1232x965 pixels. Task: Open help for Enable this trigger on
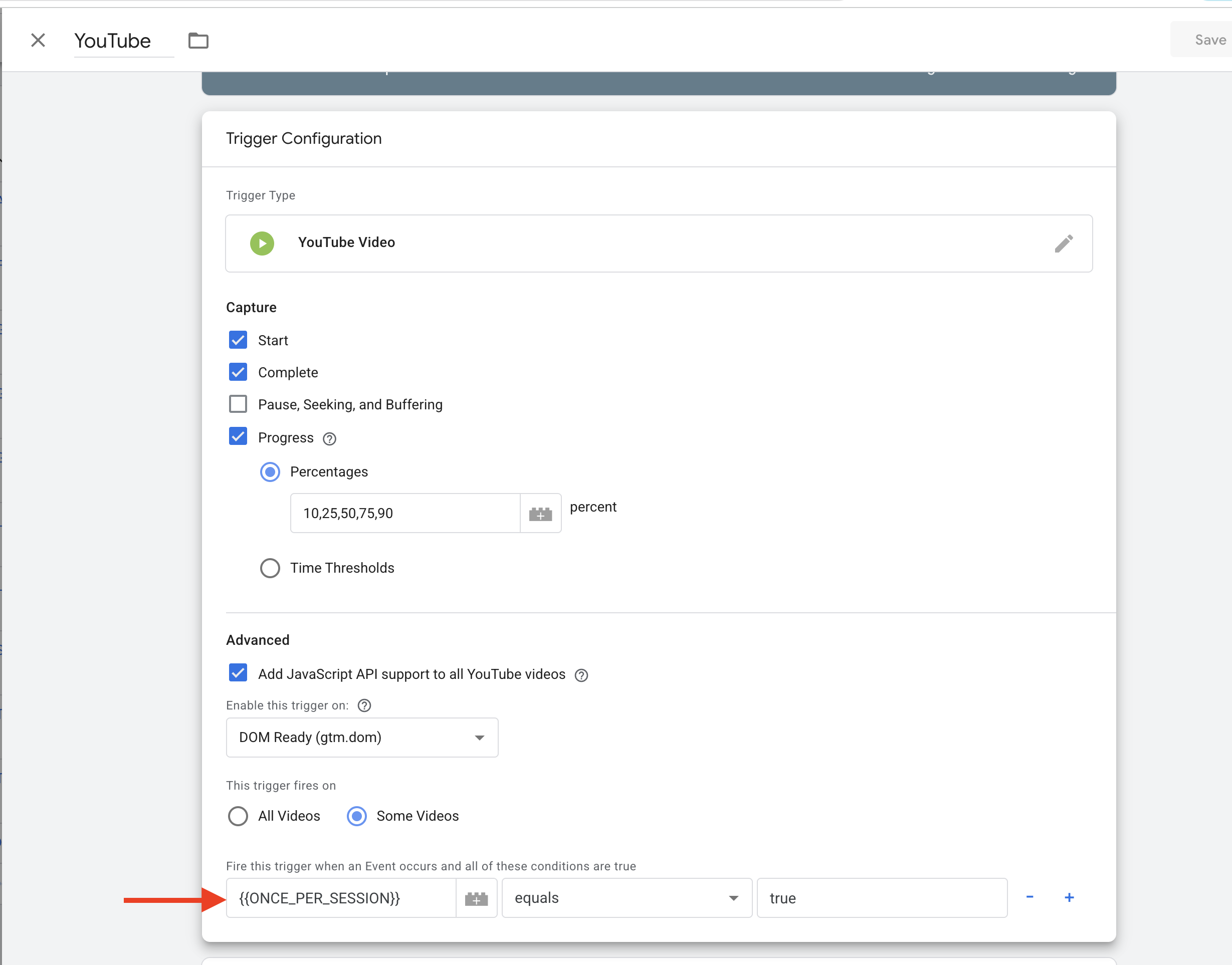click(x=364, y=705)
